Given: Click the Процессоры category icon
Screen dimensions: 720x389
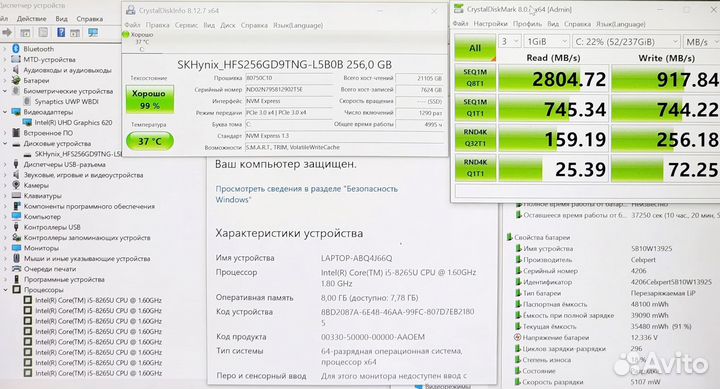Looking at the screenshot, I should (16, 290).
